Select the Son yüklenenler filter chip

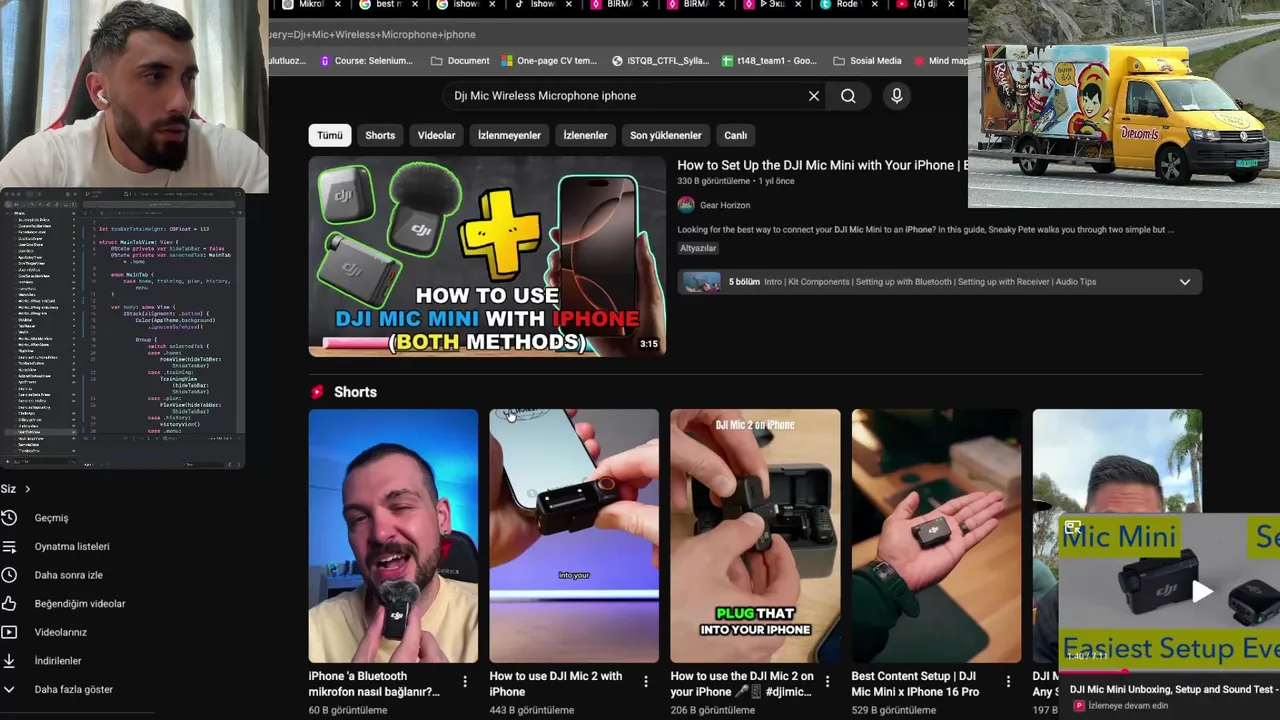pyautogui.click(x=666, y=135)
